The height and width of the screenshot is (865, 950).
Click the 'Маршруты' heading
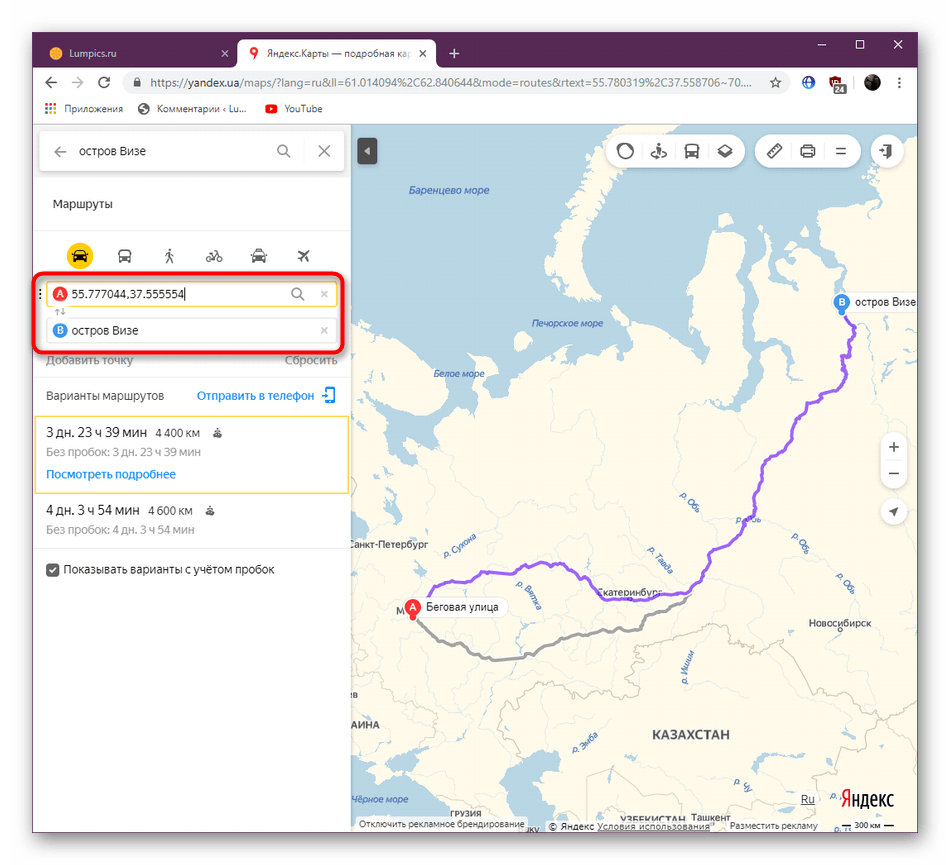[x=82, y=204]
